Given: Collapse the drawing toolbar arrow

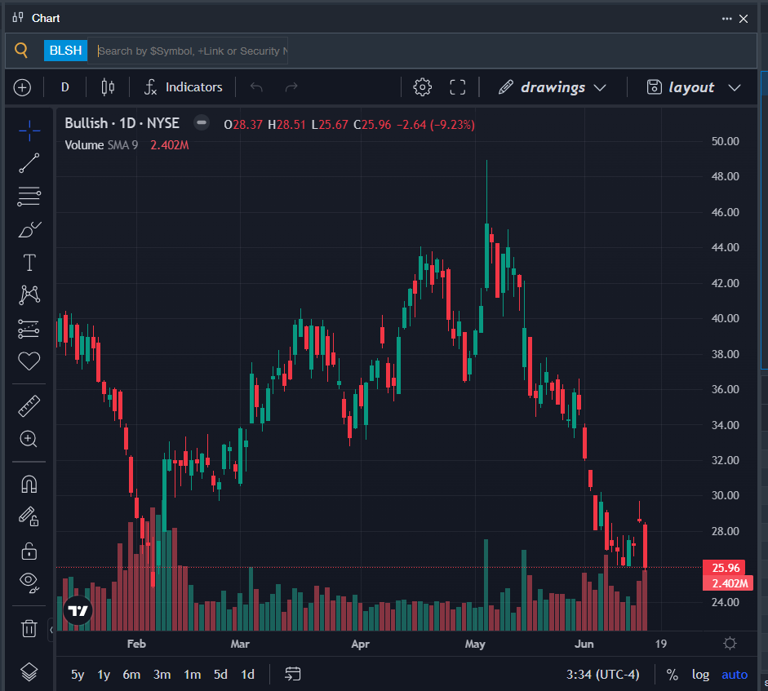Looking at the screenshot, I should click(51, 630).
